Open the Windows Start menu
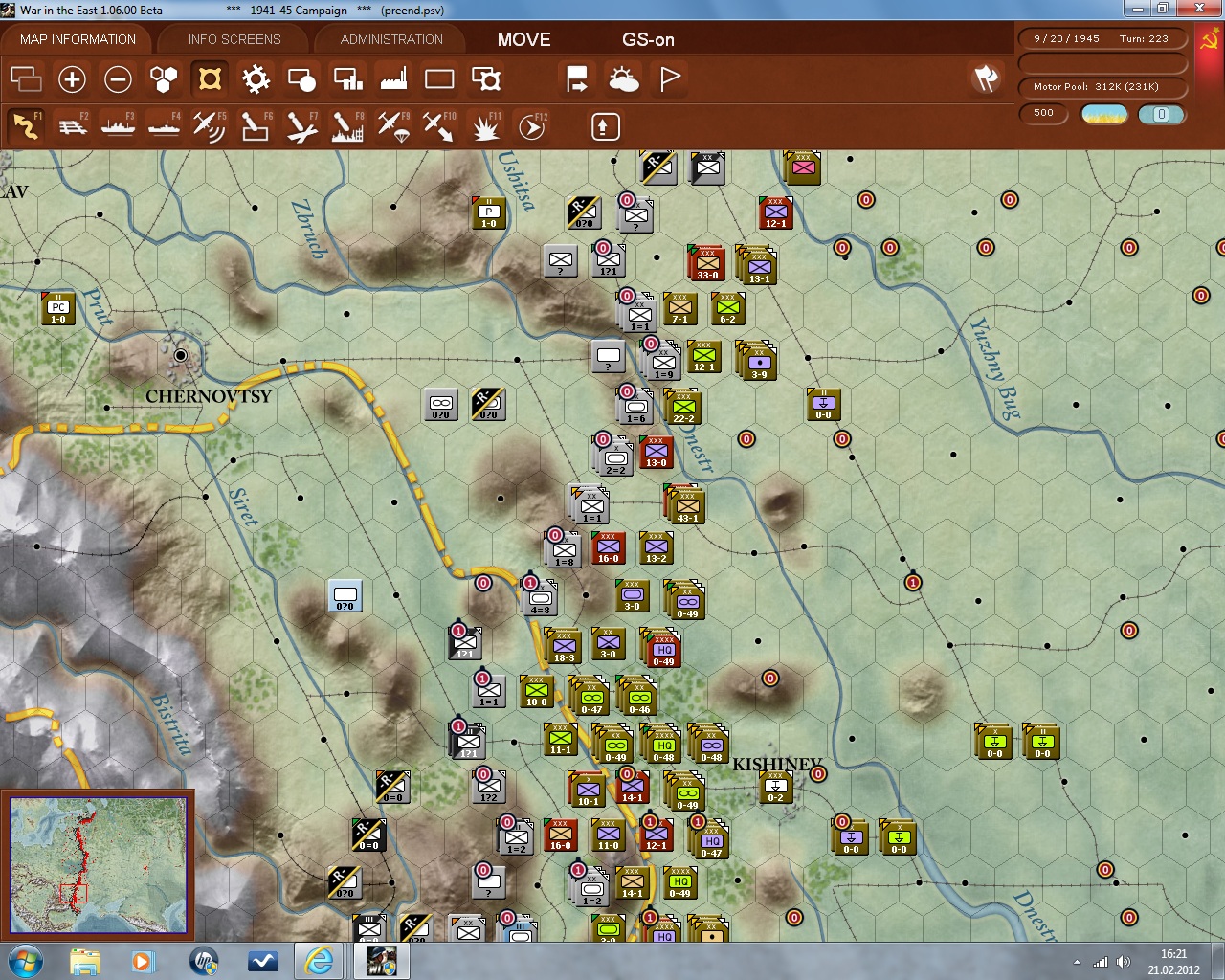Viewport: 1225px width, 980px height. coord(25,960)
